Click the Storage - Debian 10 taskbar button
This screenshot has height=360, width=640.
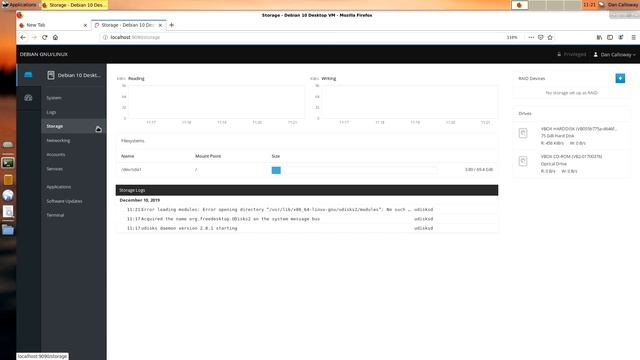(x=74, y=5)
